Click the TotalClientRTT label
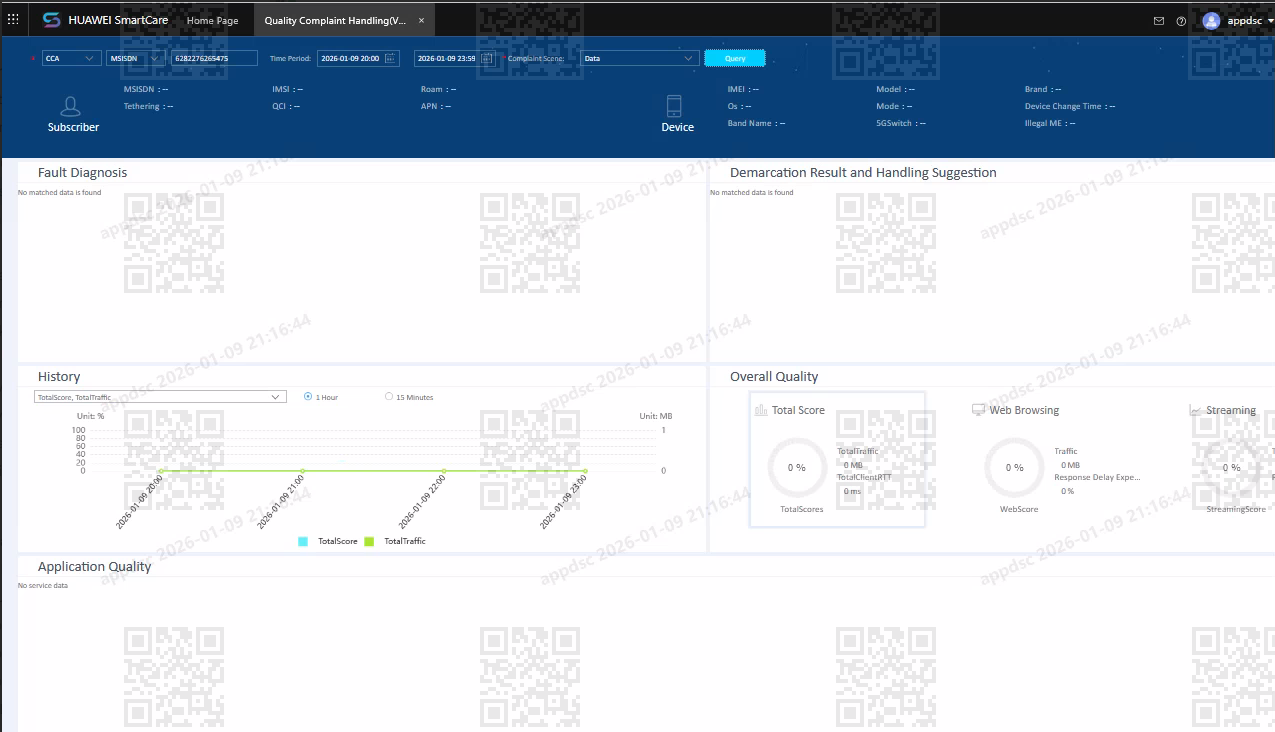Image resolution: width=1275 pixels, height=732 pixels. 864,477
